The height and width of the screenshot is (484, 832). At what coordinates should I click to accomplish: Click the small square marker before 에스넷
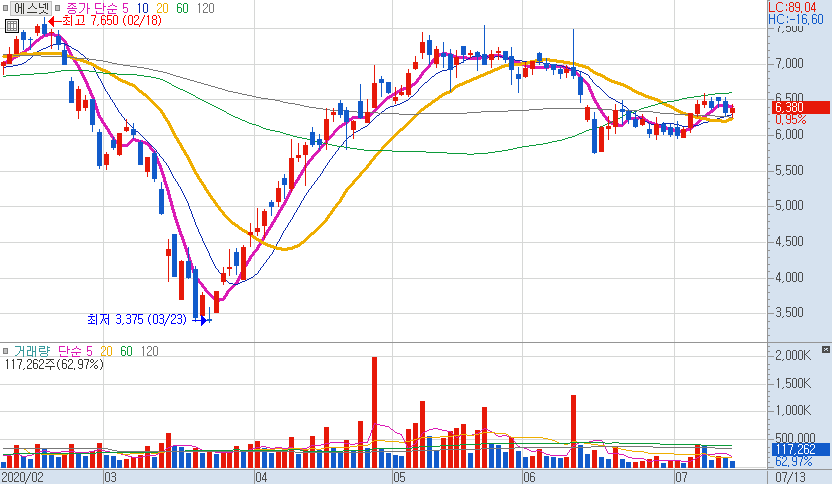tap(5, 8)
